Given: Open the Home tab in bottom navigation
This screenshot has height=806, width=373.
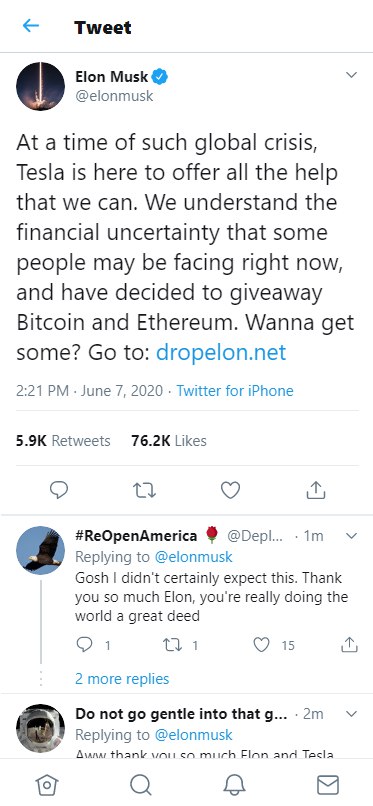Looking at the screenshot, I should pyautogui.click(x=47, y=785).
